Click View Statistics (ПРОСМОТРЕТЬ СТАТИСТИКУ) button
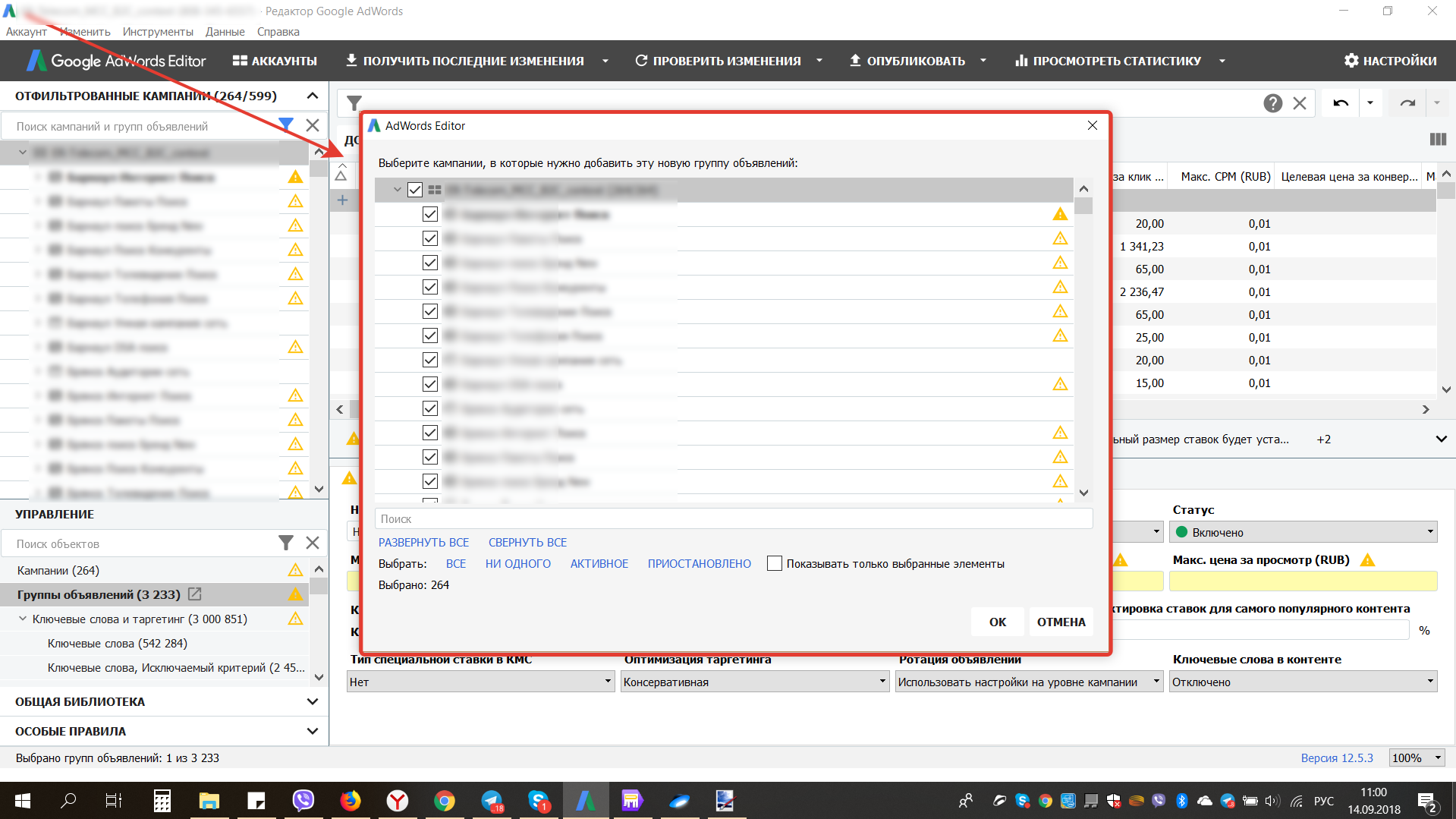 1108,61
